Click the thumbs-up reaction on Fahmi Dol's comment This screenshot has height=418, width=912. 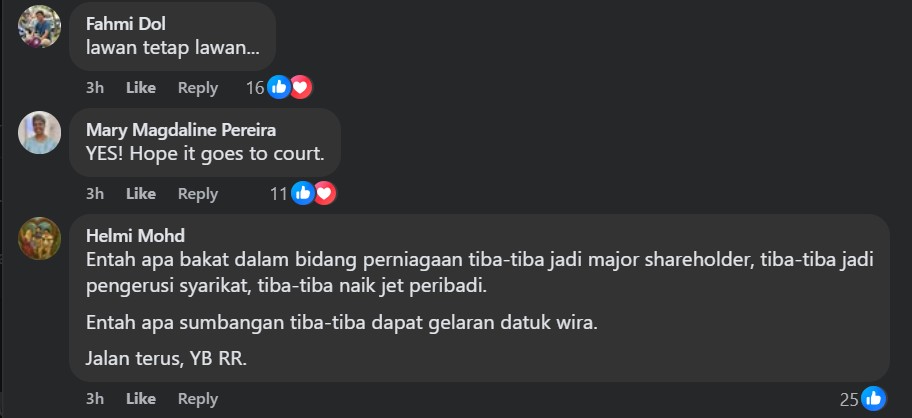[279, 87]
